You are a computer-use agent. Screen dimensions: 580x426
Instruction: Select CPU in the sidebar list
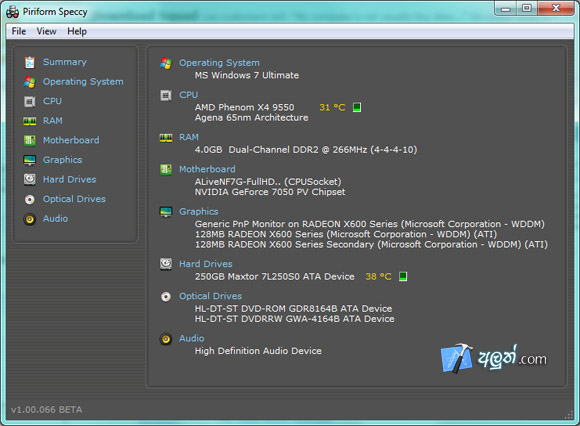tap(52, 101)
